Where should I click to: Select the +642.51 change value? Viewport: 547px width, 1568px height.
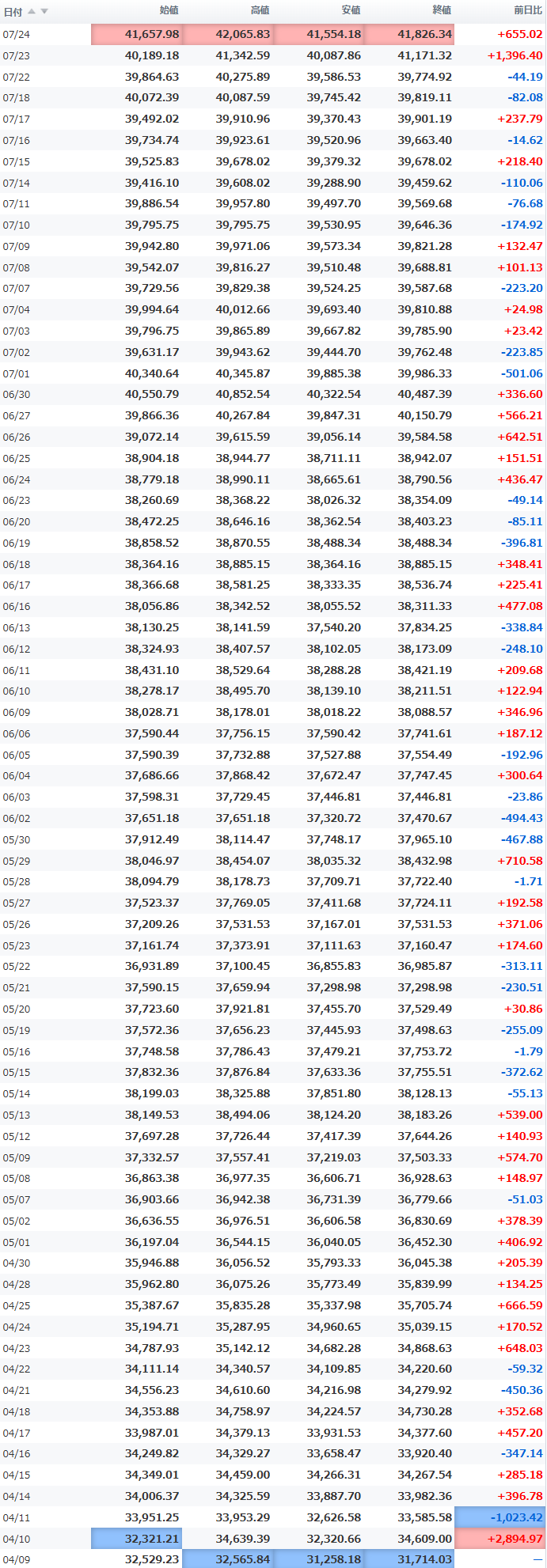point(520,437)
